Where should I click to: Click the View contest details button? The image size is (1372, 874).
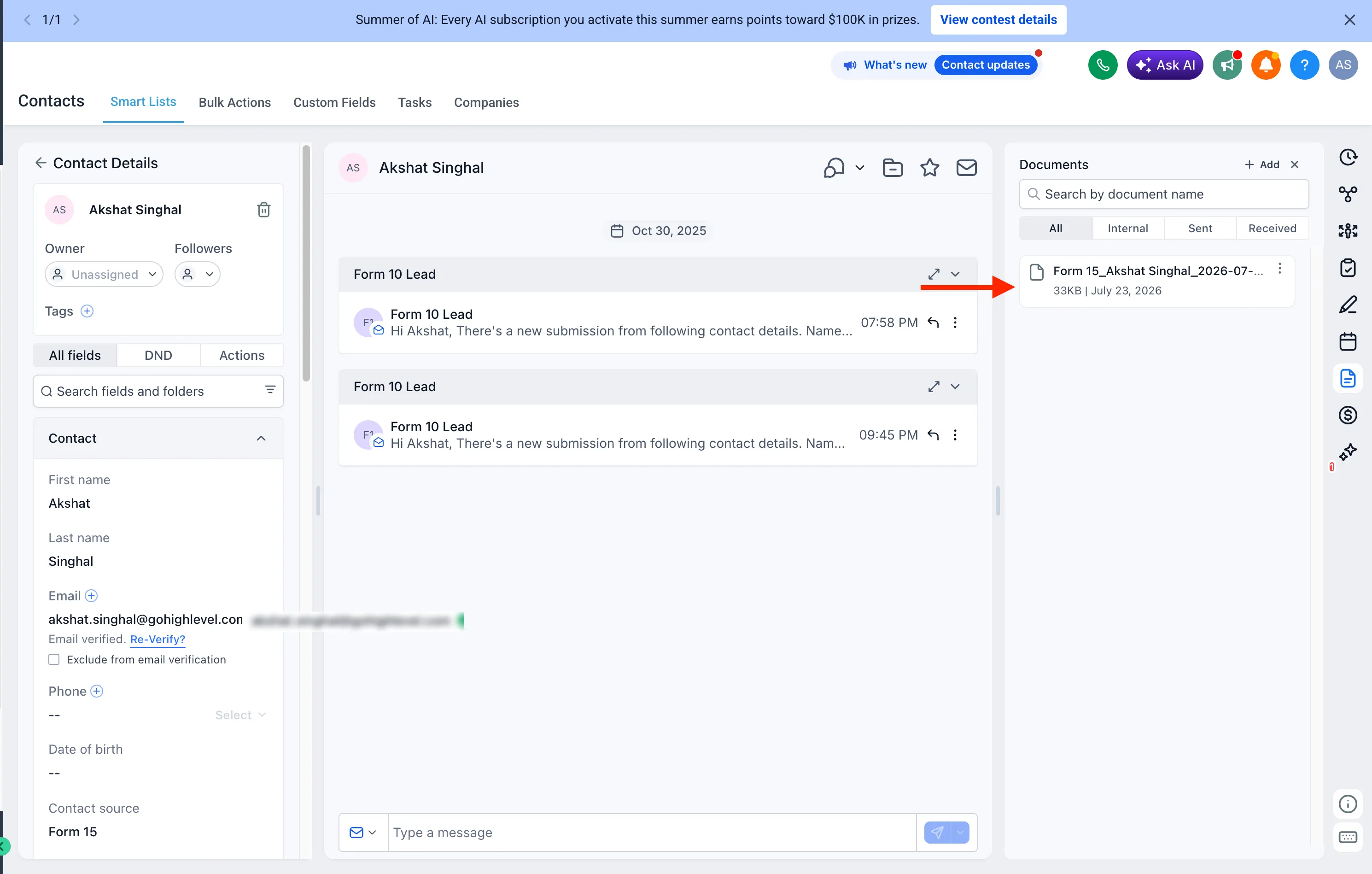click(998, 19)
